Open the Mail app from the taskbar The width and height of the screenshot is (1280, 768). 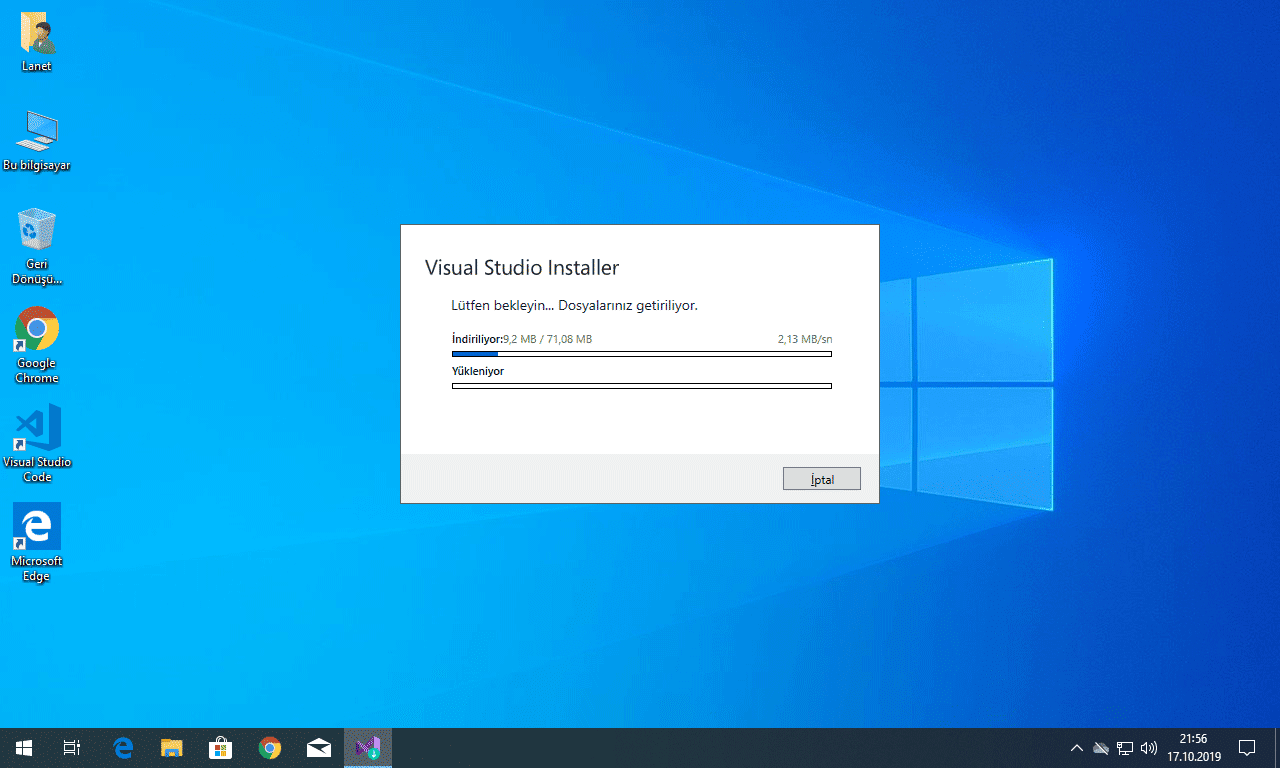319,748
